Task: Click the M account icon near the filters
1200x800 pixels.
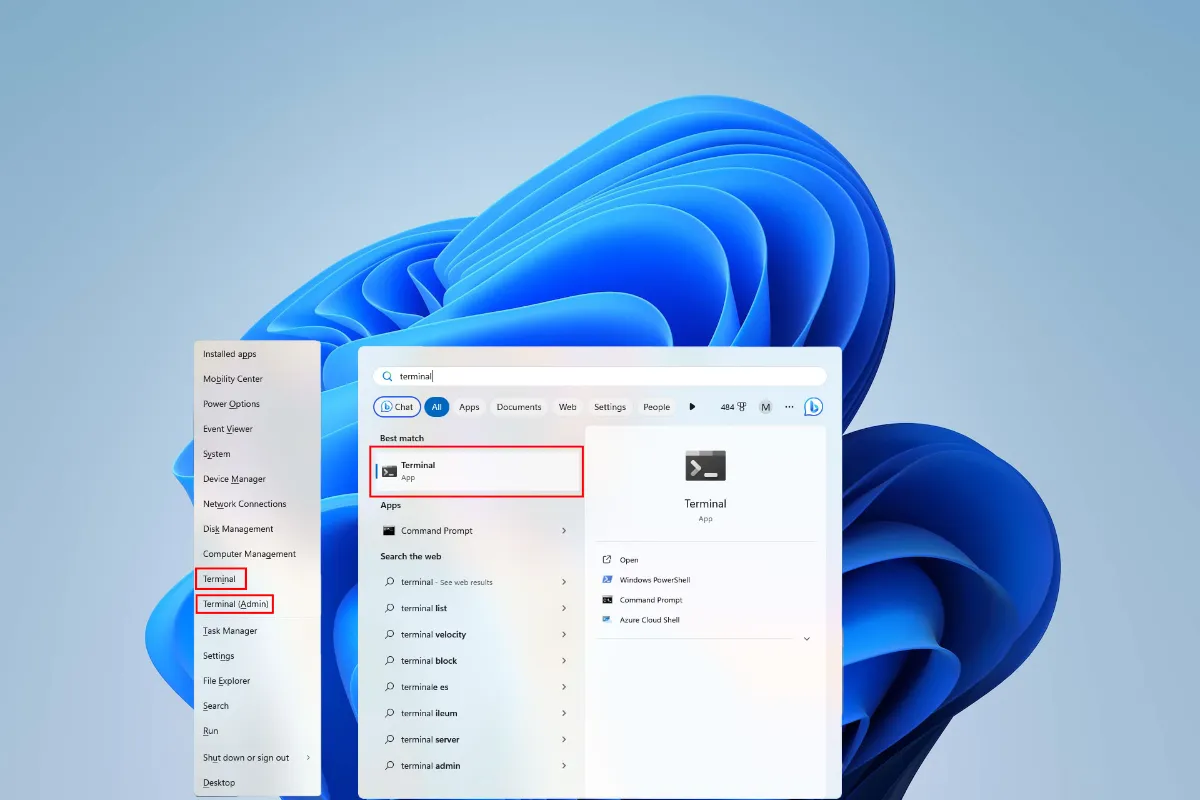Action: point(765,407)
